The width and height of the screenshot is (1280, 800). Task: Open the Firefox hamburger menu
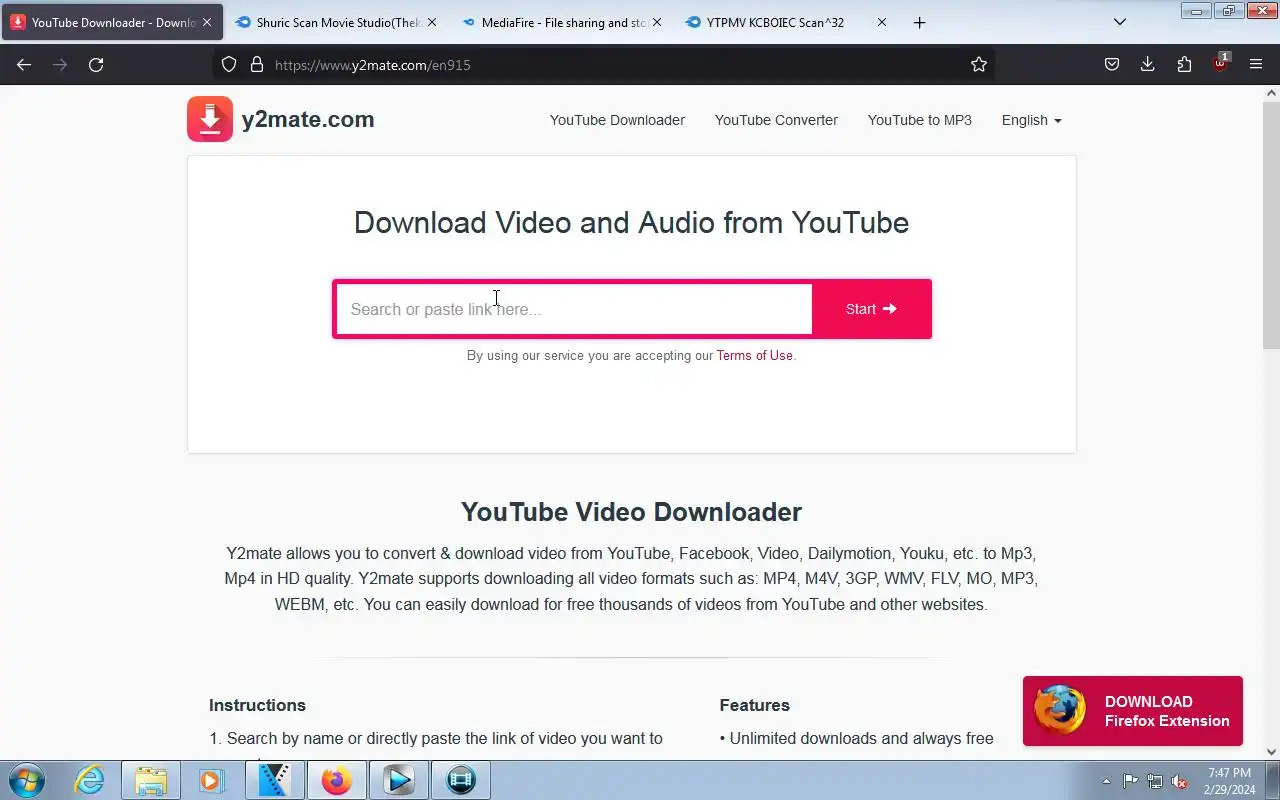(1256, 64)
